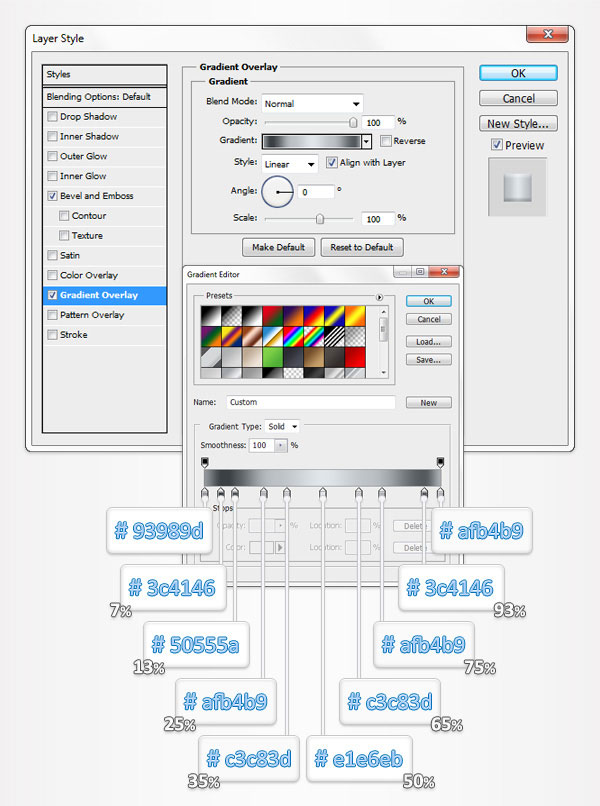Open Blending Options: Default
Screen dimensions: 600x806
tap(104, 97)
